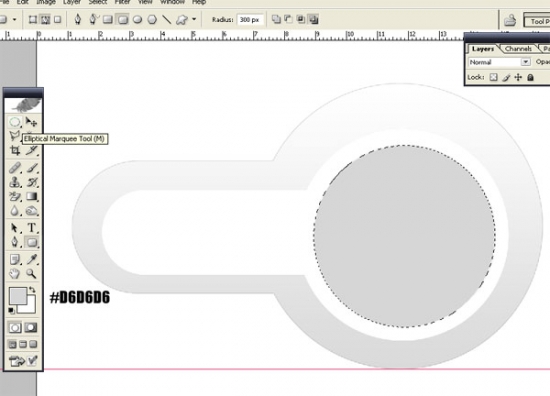Choose the Blur tool
Screen dimensions: 550x396
click(x=15, y=211)
